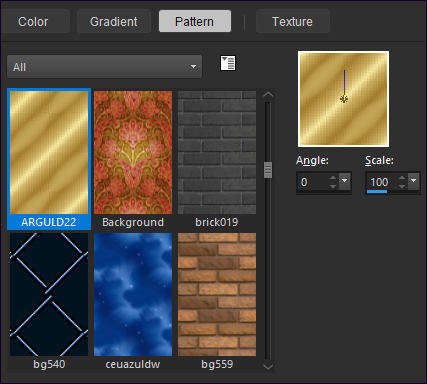
Task: Increase the Scale value with up stepper
Action: tap(402, 178)
